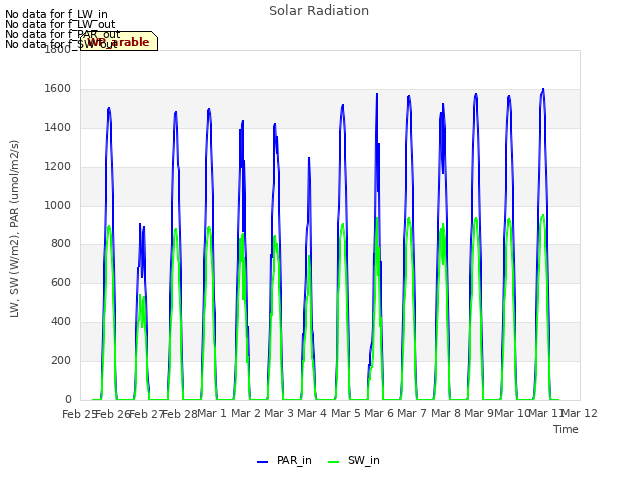The height and width of the screenshot is (480, 640).
Task: Click the PAR_in peak near 1600 on Mar 11
Action: (543, 89)
